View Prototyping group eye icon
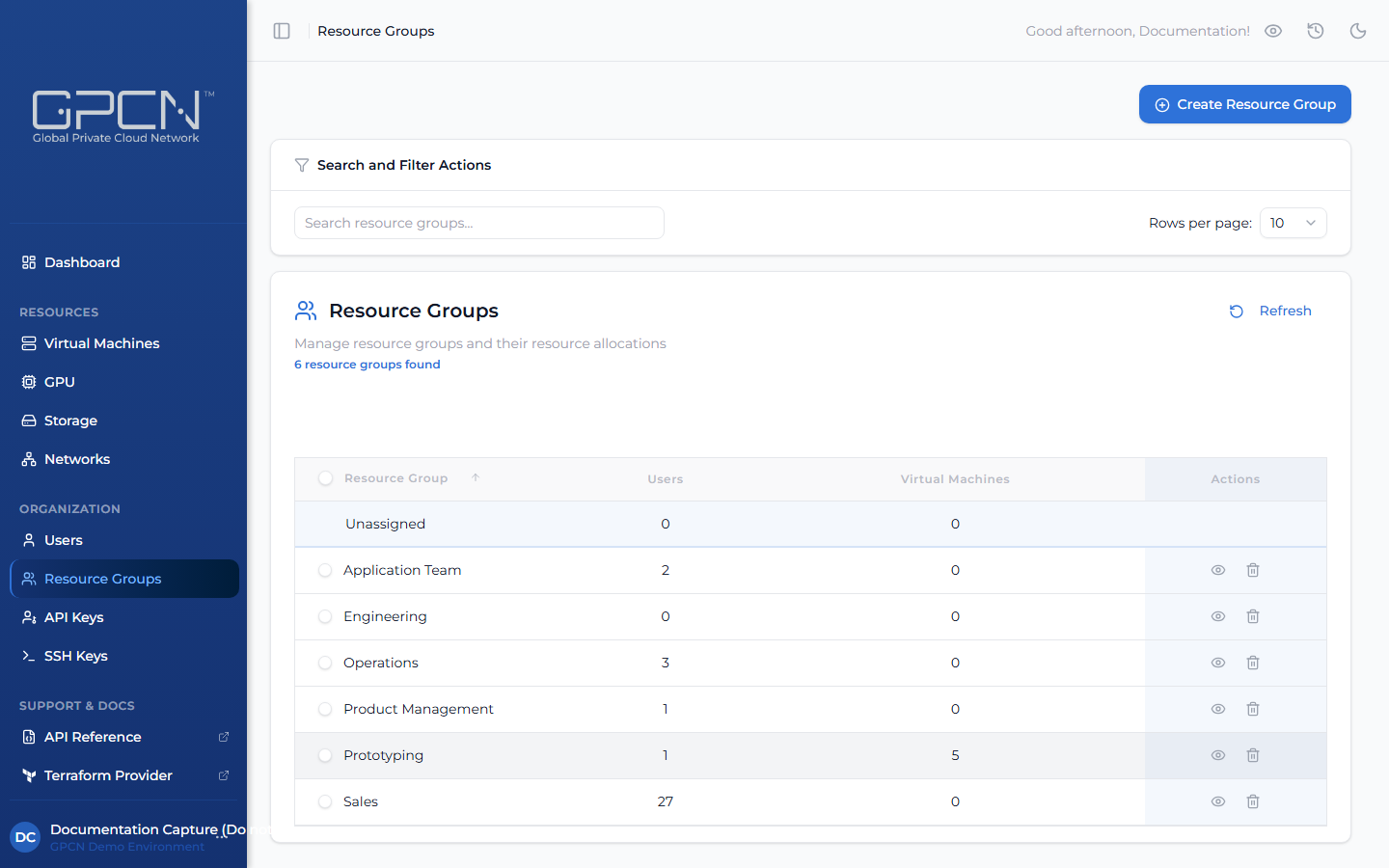 point(1218,755)
